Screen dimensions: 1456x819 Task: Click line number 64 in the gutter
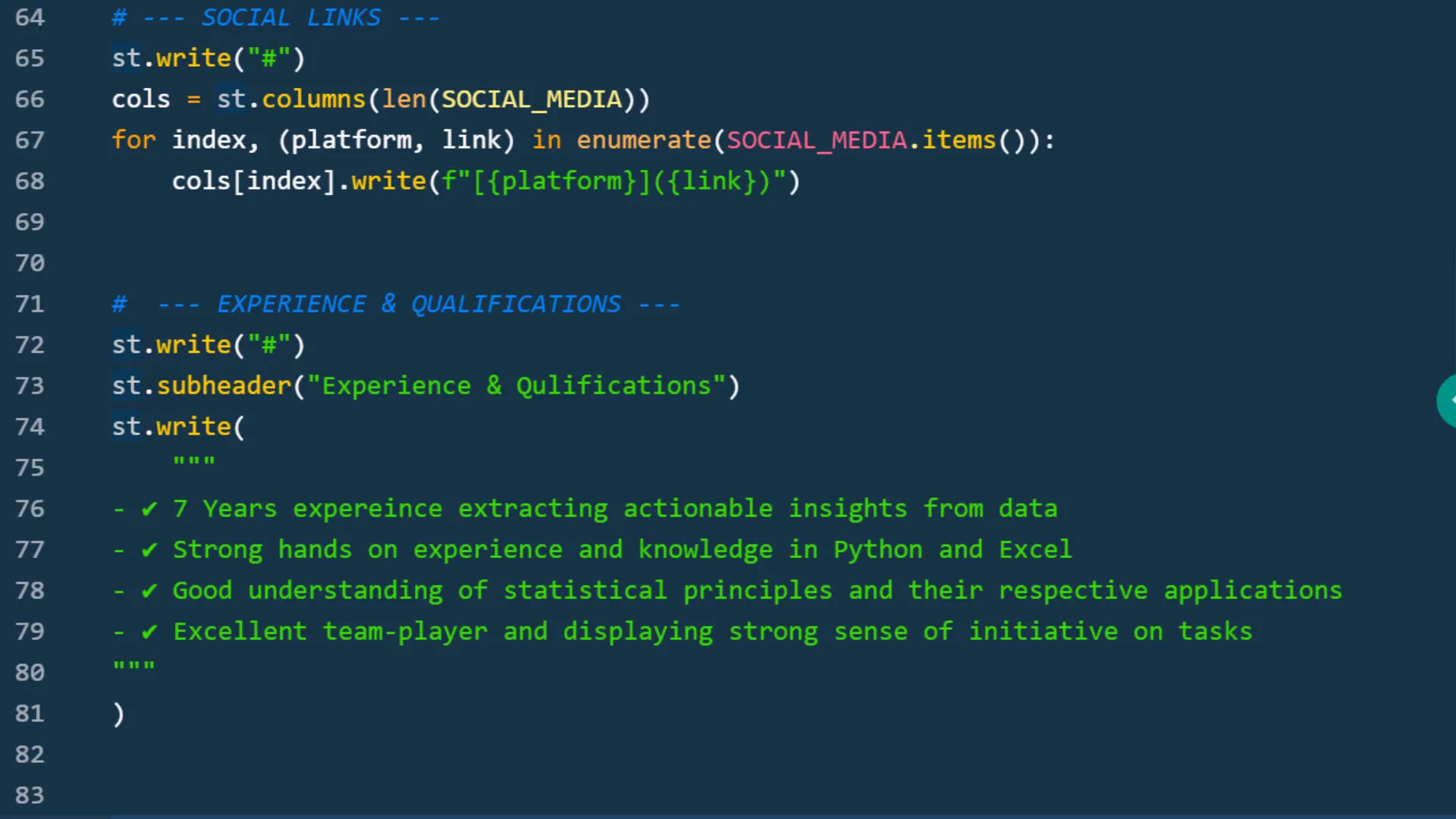click(30, 17)
